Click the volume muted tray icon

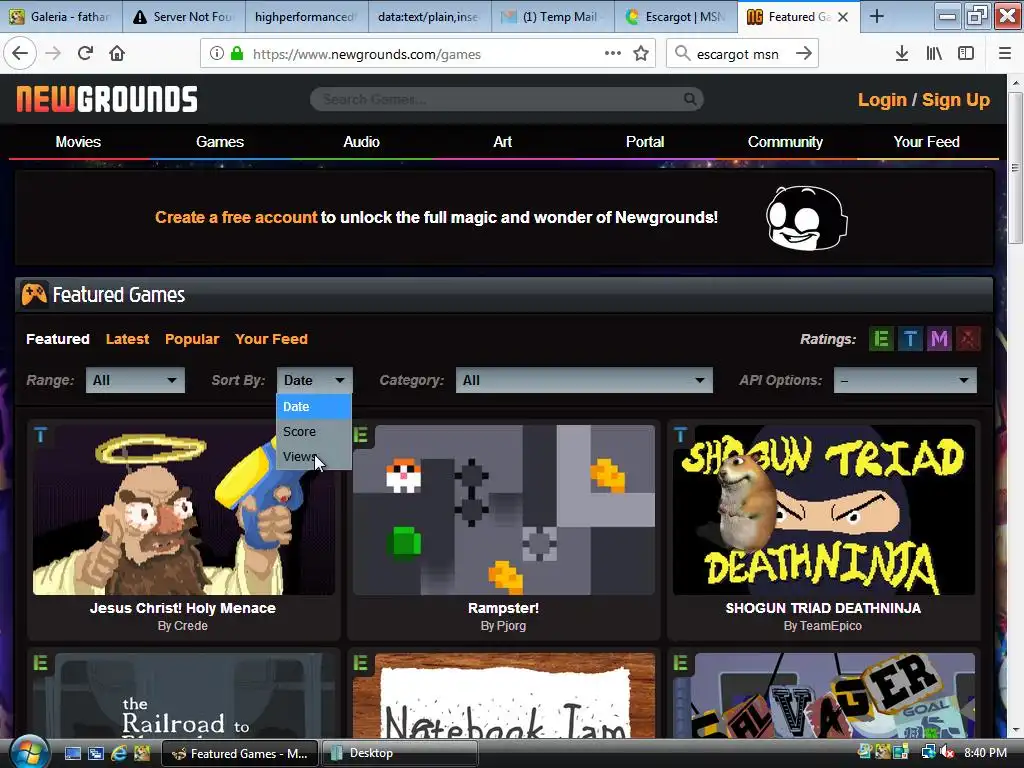point(947,753)
